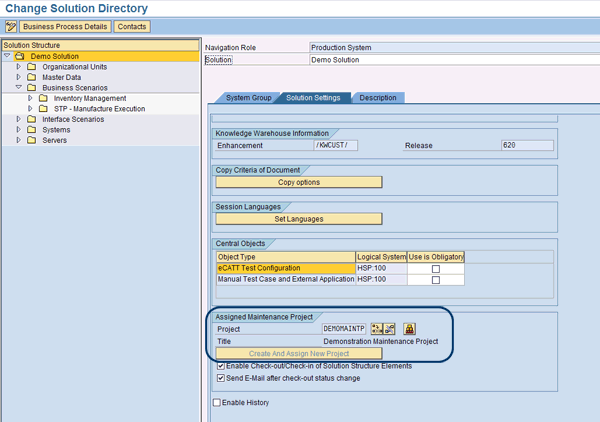600x422 pixels.
Task: Check Use is Obligatory for eCATT Test Configuration
Action: pyautogui.click(x=435, y=268)
